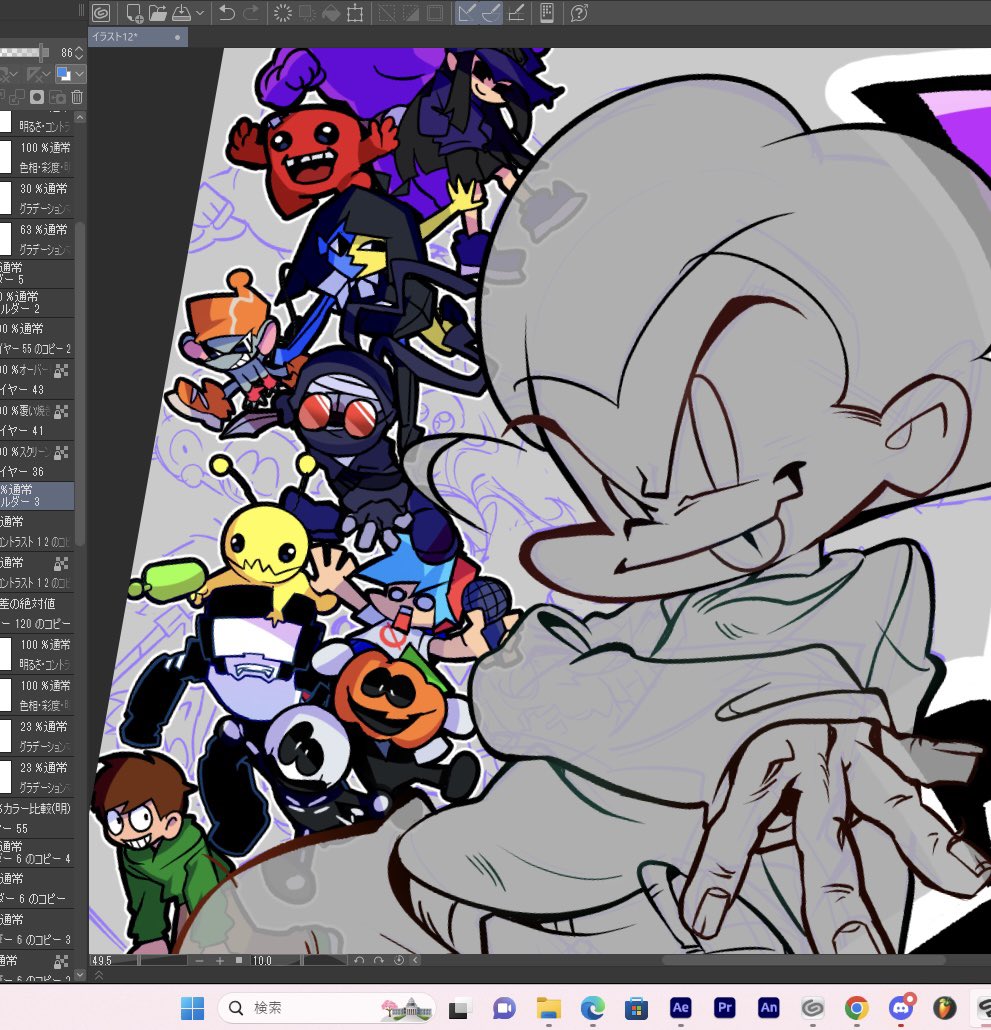Screen dimensions: 991x1030
Task: Click mask thumbnail of 30 %通常 layer
Action: click(x=5, y=198)
